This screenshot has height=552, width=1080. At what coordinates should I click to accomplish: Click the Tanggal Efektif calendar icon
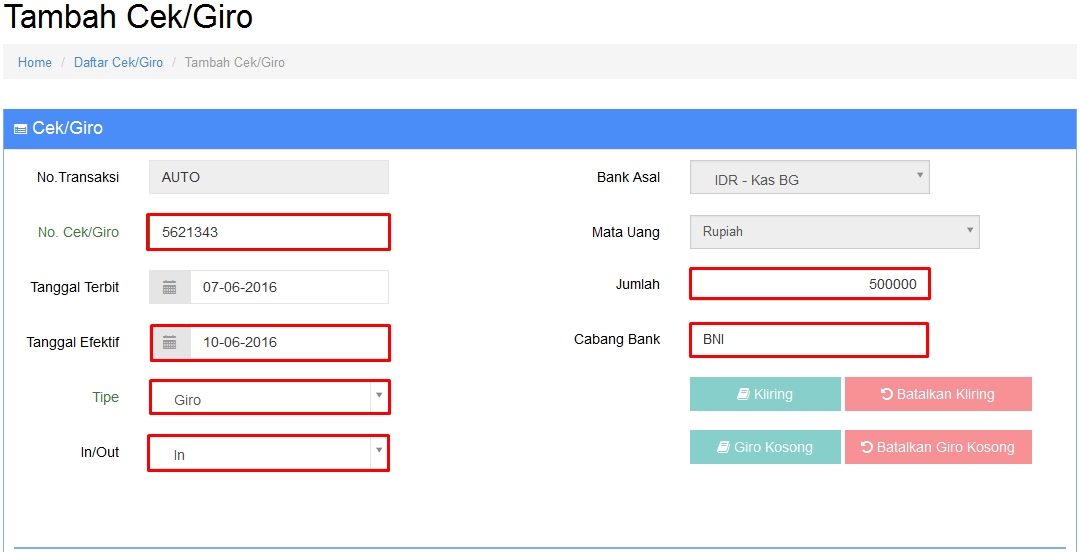tap(170, 343)
